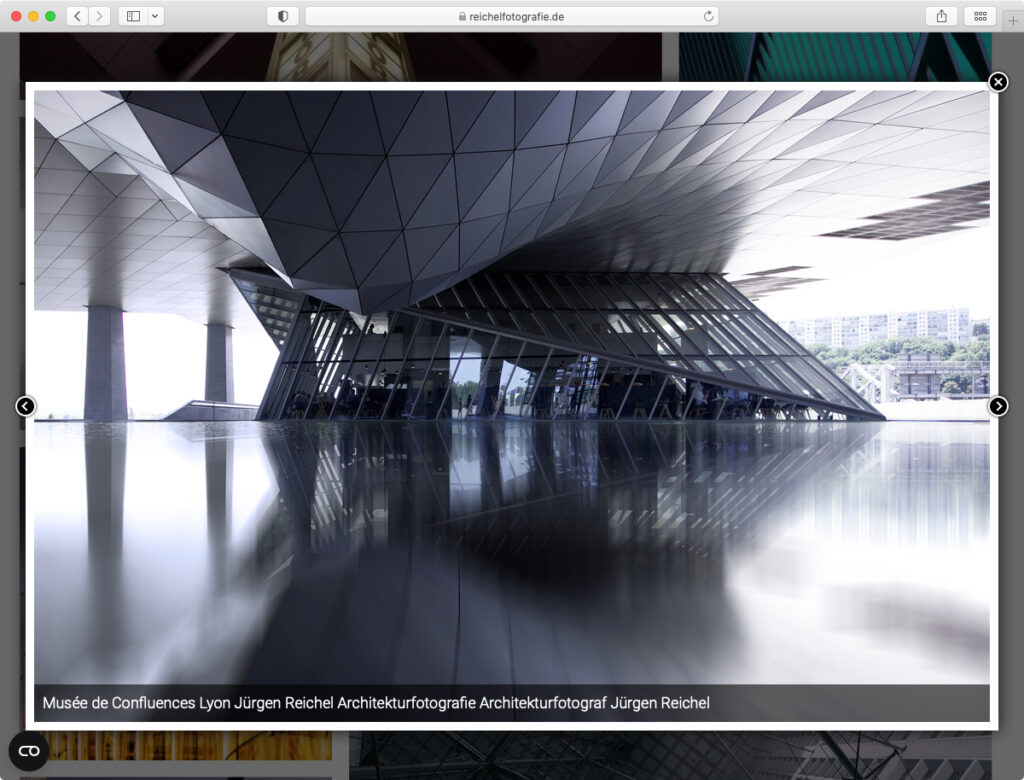Open the sidebar options dropdown arrow
The height and width of the screenshot is (780, 1024).
(155, 16)
